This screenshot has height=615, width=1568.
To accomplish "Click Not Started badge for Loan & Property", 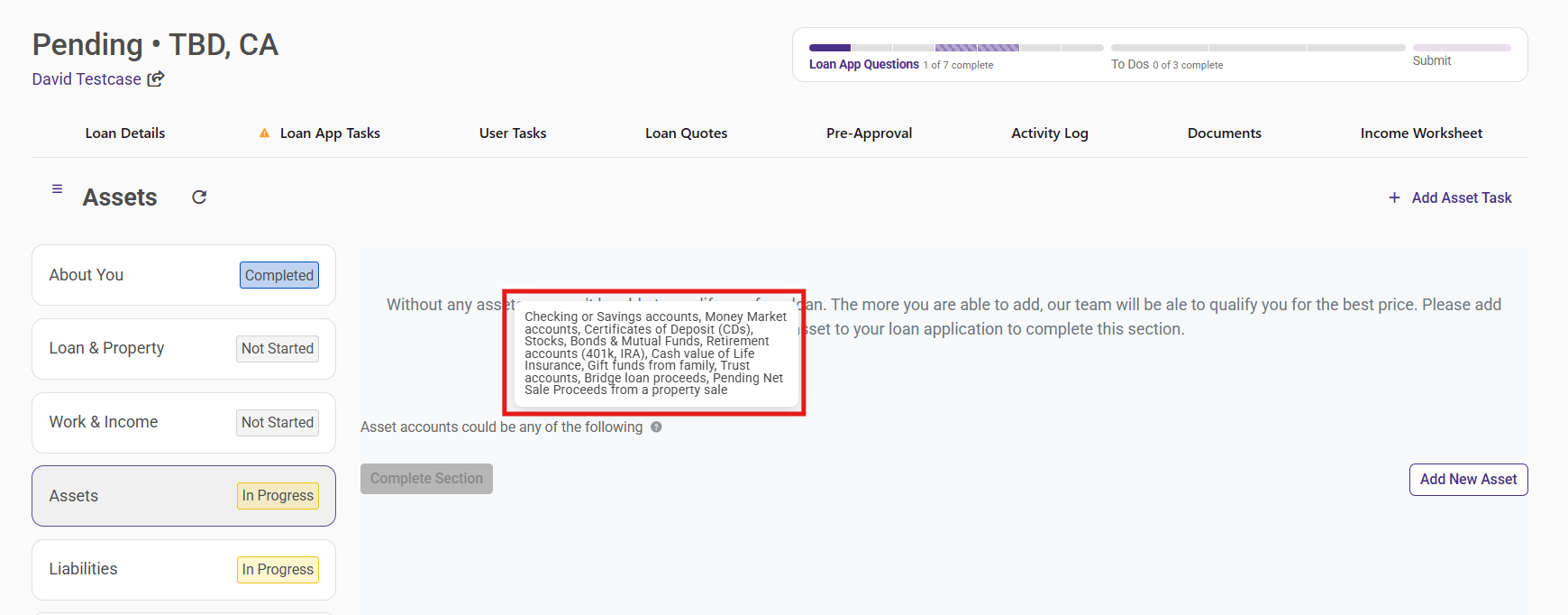I will [278, 349].
